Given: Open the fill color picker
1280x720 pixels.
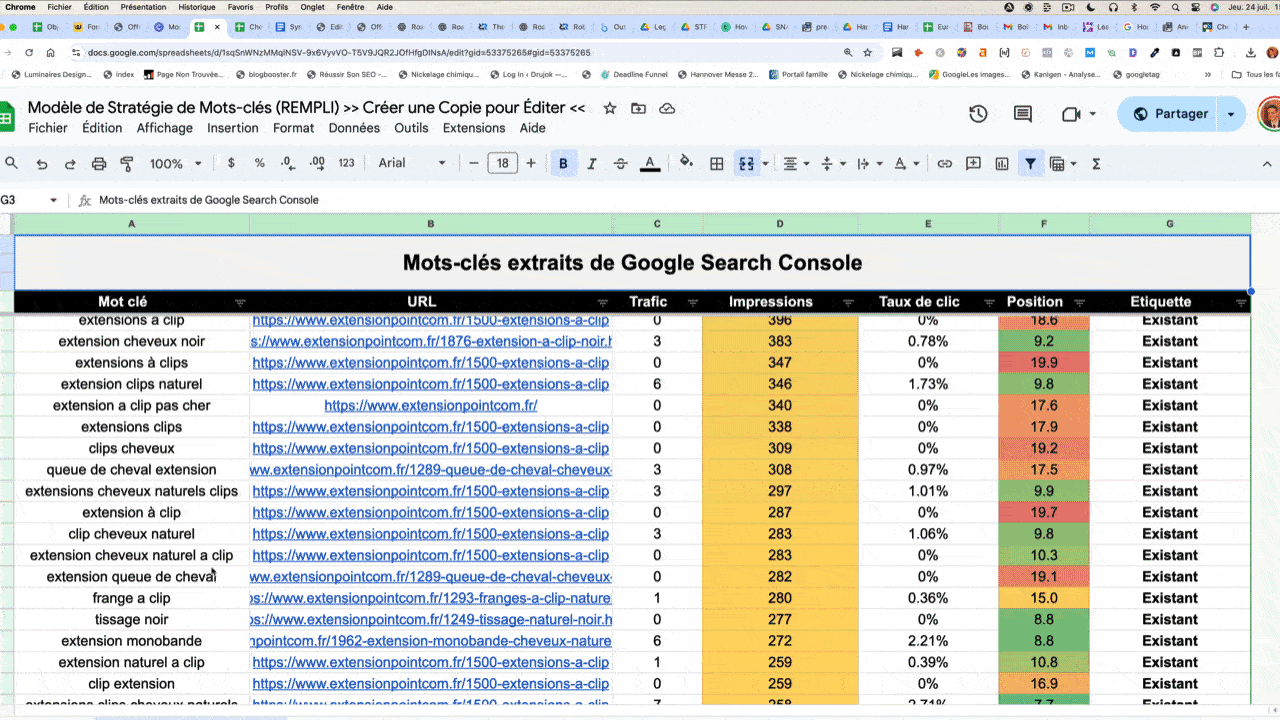Looking at the screenshot, I should pyautogui.click(x=687, y=163).
